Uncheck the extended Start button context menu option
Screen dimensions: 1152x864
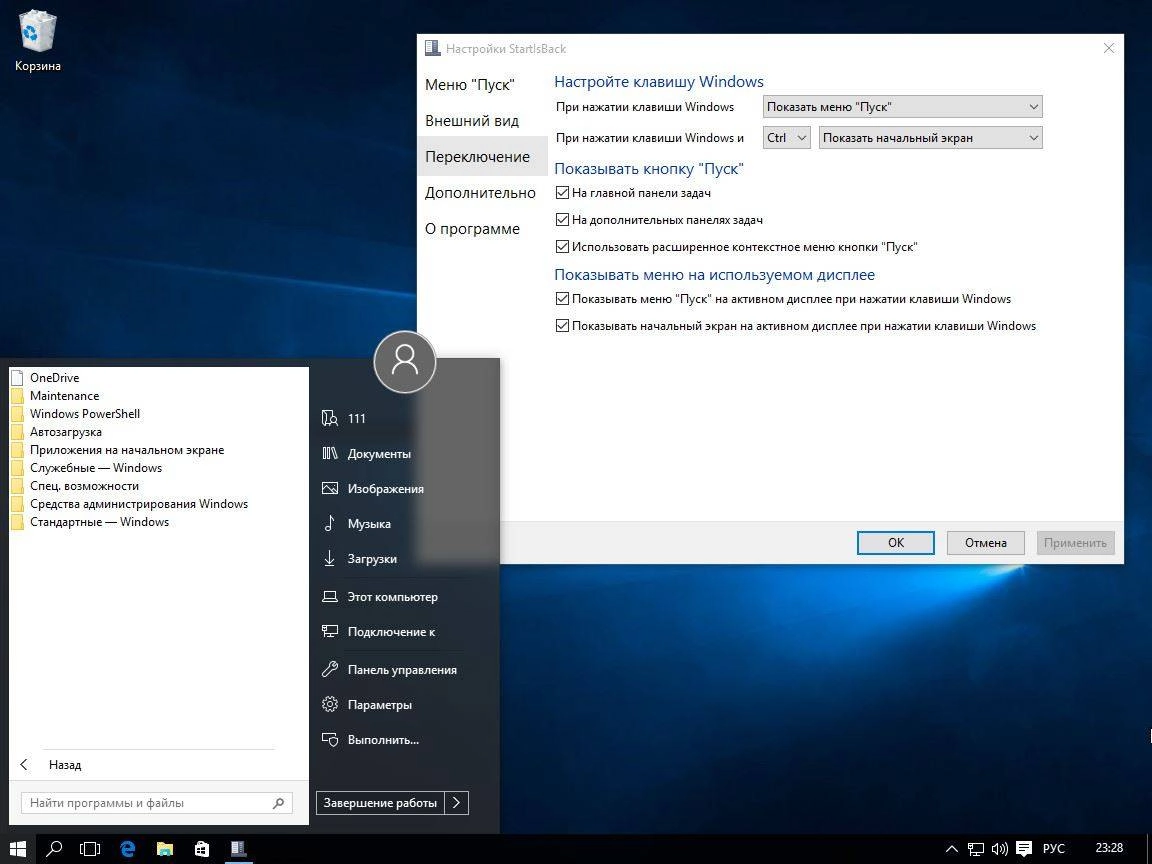[x=562, y=247]
